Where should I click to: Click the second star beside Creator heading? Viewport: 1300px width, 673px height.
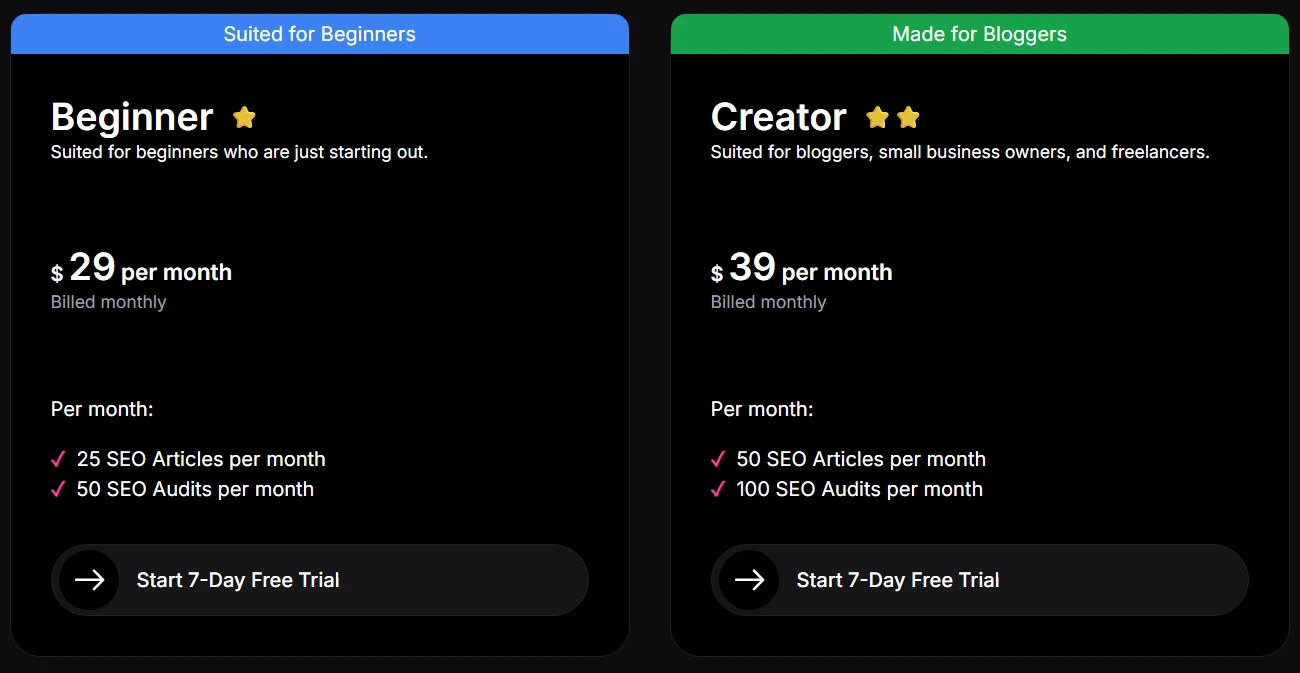point(908,117)
